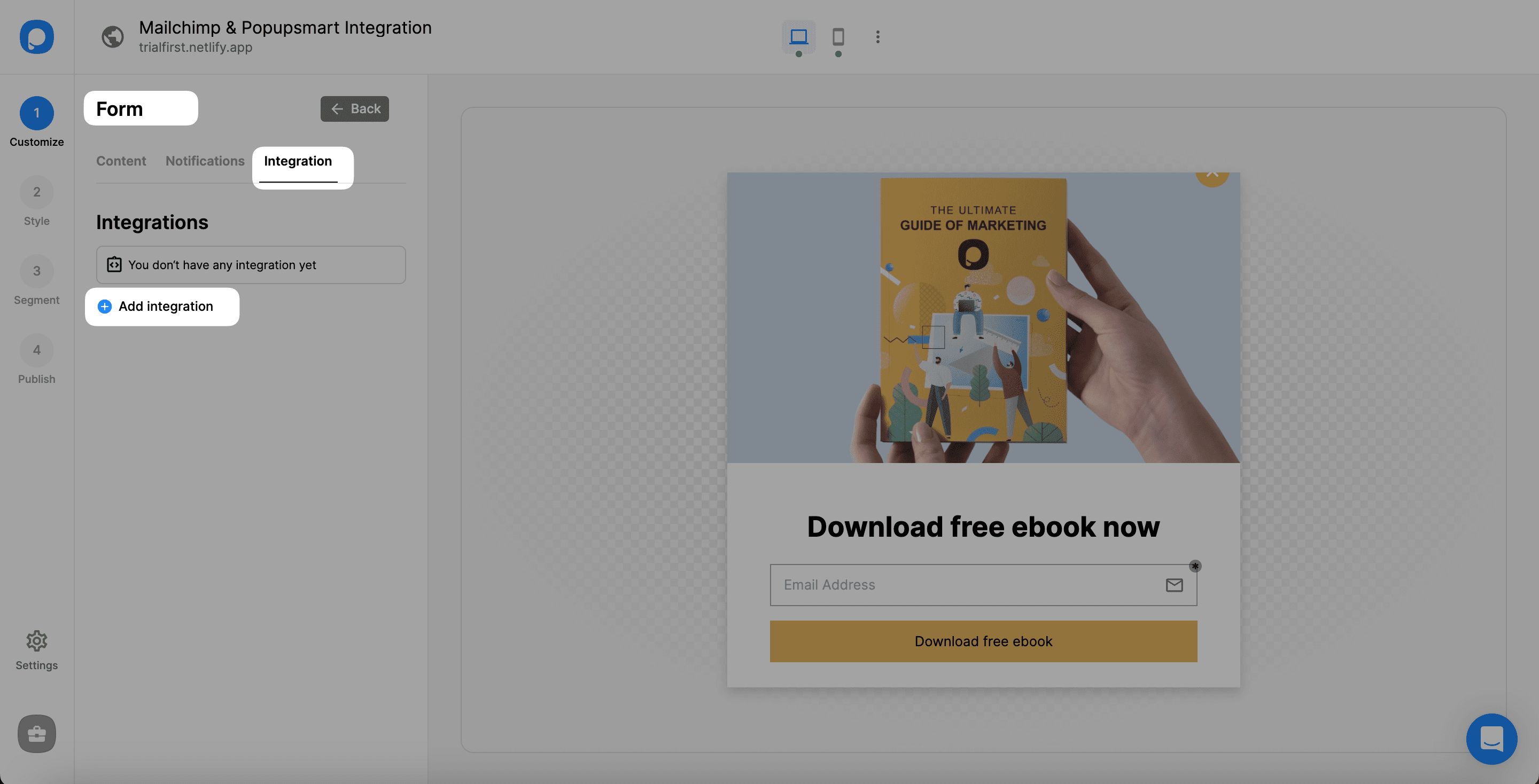Click the Download free ebook button
The height and width of the screenshot is (784, 1539).
tap(983, 641)
